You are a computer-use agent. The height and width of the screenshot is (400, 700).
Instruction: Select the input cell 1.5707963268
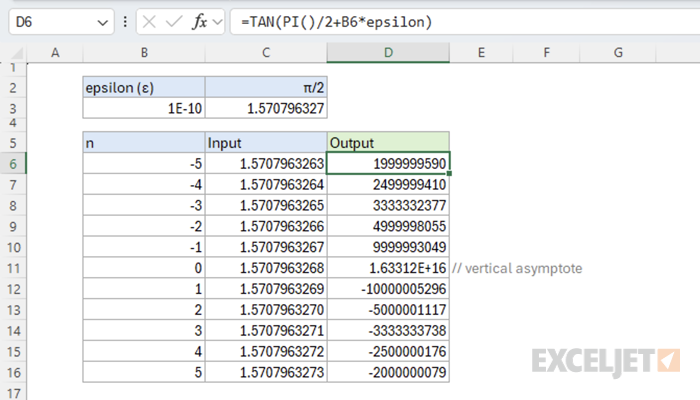pos(266,268)
